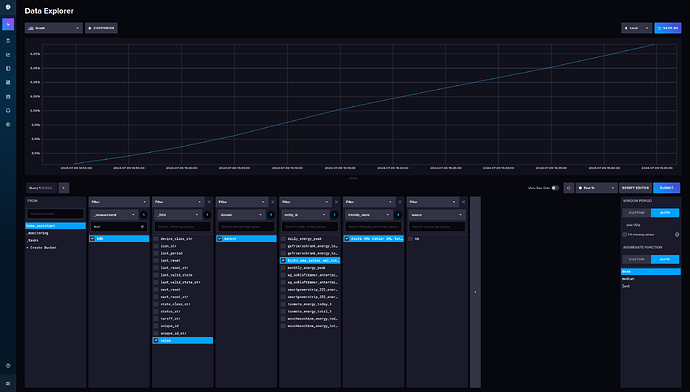
Task: Select the median aggregate function
Action: (x=651, y=279)
